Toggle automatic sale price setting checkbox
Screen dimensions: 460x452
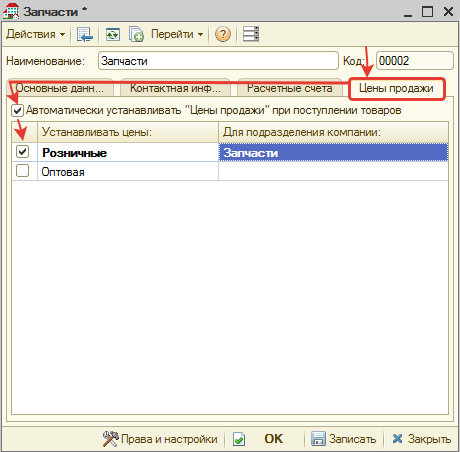pos(17,110)
